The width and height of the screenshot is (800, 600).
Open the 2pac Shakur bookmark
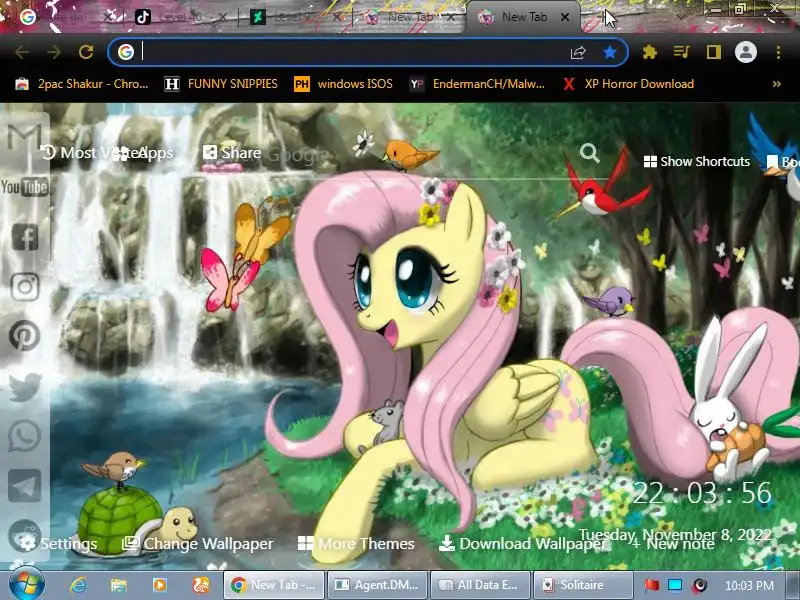coord(82,84)
